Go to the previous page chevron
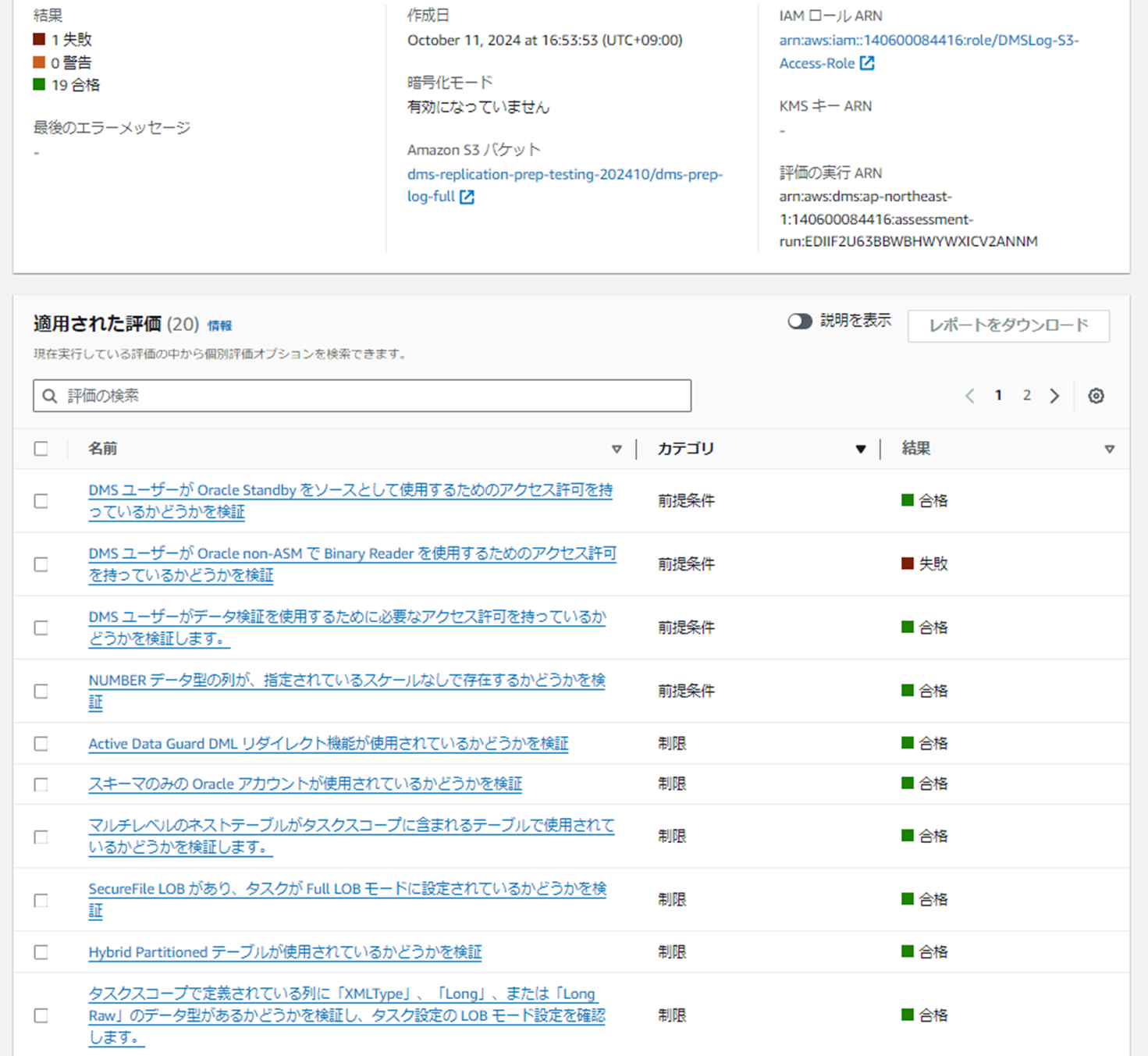The height and width of the screenshot is (1056, 1148). 970,396
